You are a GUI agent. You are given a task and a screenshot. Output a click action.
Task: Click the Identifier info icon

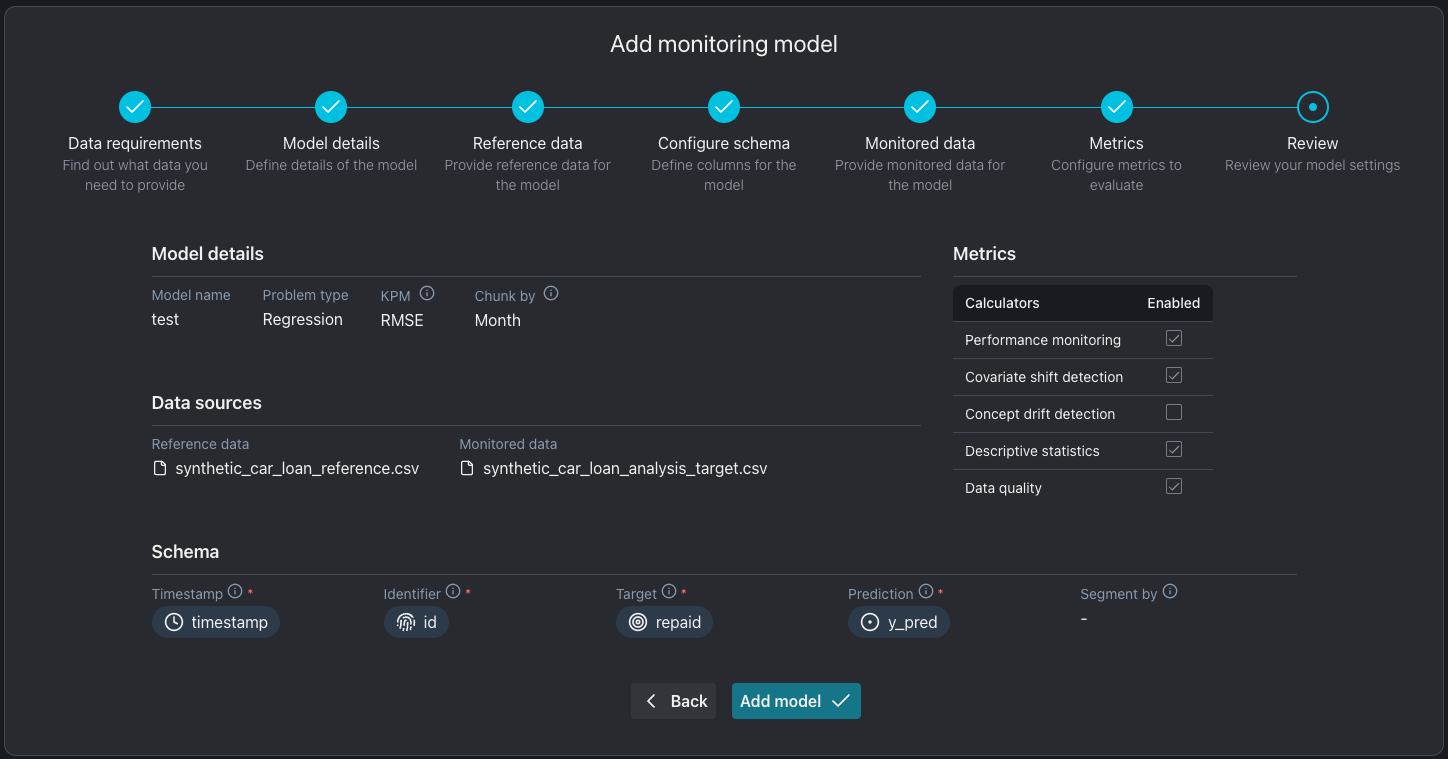[453, 592]
